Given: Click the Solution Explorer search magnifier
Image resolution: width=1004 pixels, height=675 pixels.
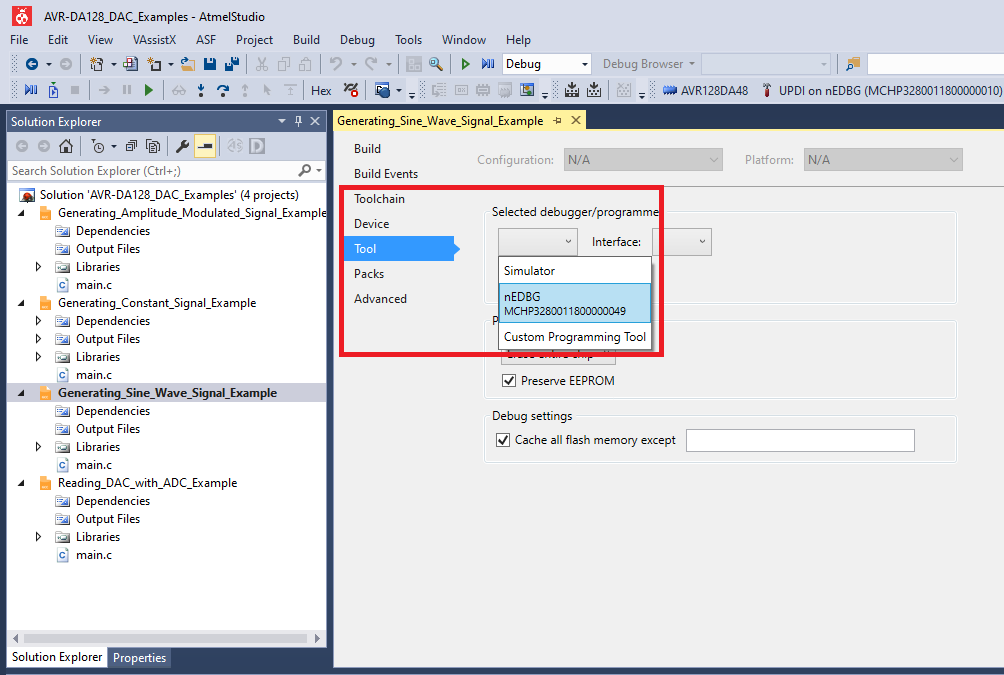Looking at the screenshot, I should [305, 170].
